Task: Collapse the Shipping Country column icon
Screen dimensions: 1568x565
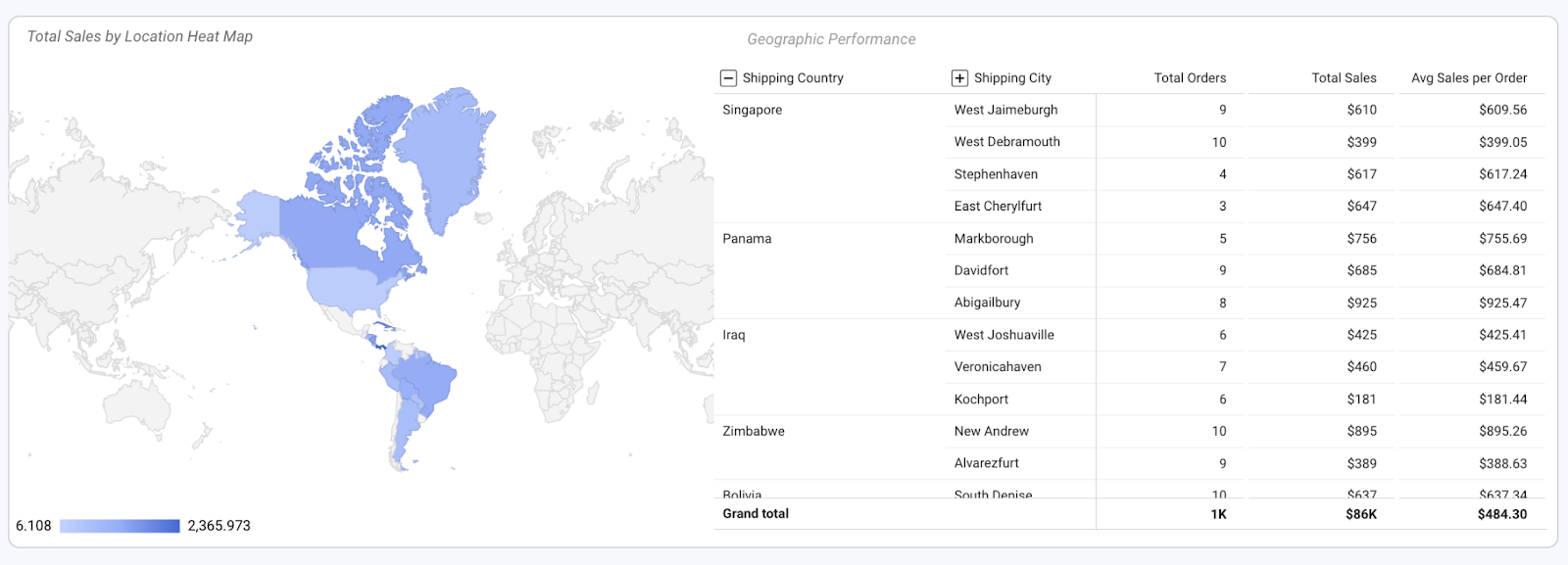Action: pyautogui.click(x=728, y=78)
